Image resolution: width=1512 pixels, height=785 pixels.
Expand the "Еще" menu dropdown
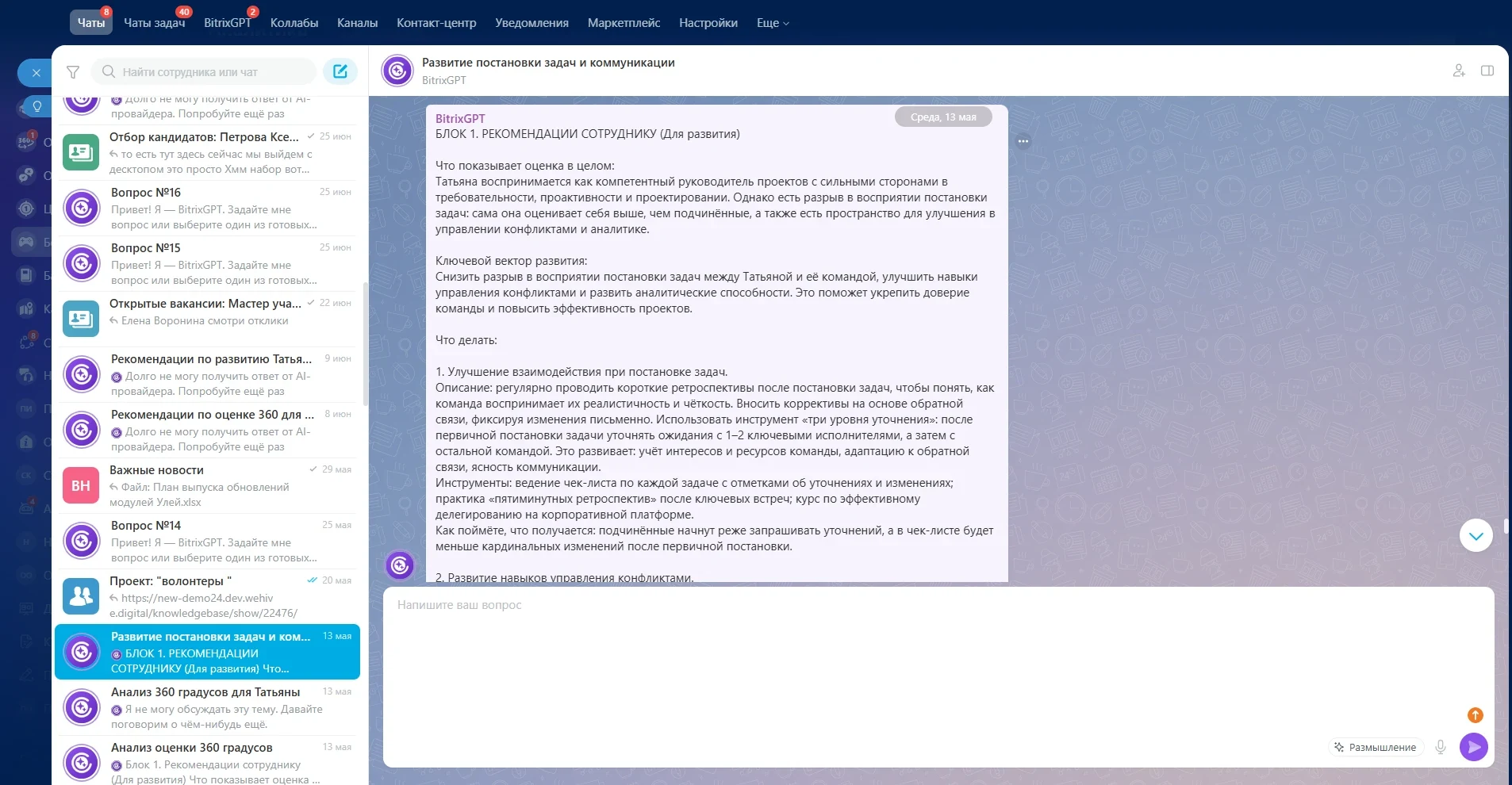773,23
